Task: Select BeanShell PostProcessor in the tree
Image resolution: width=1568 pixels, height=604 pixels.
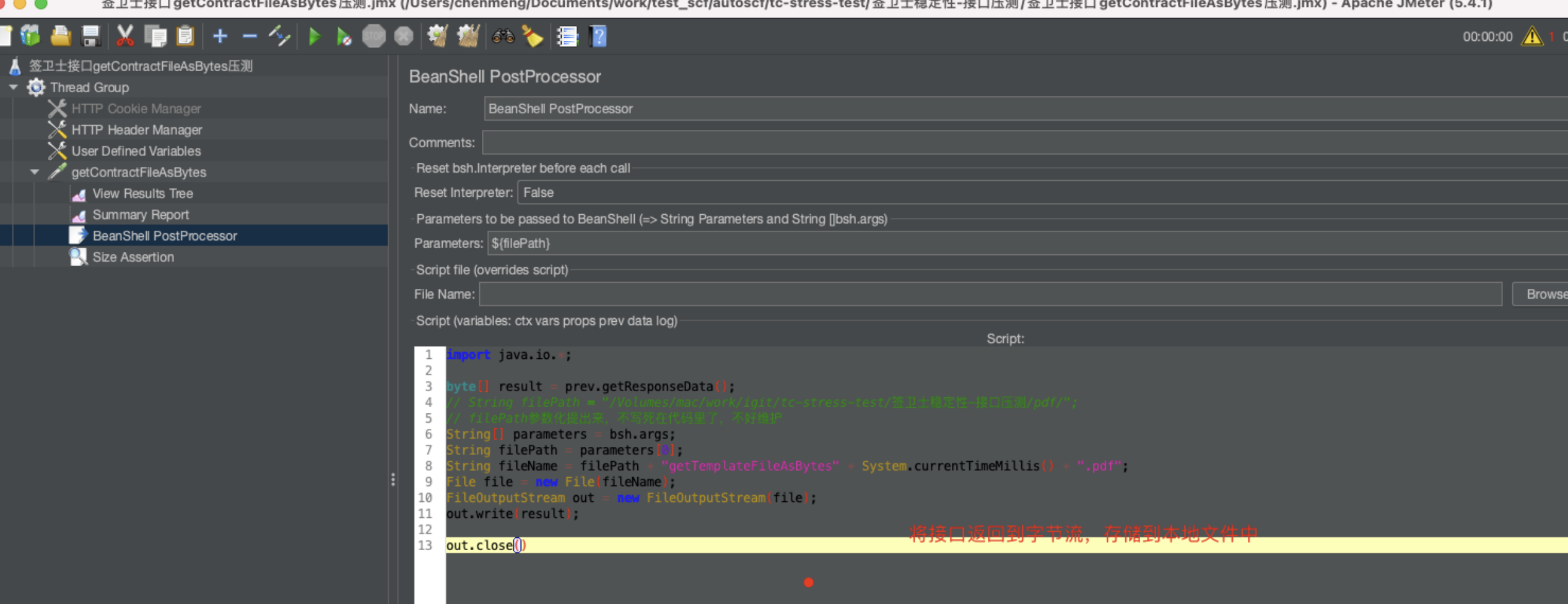Action: coord(165,236)
